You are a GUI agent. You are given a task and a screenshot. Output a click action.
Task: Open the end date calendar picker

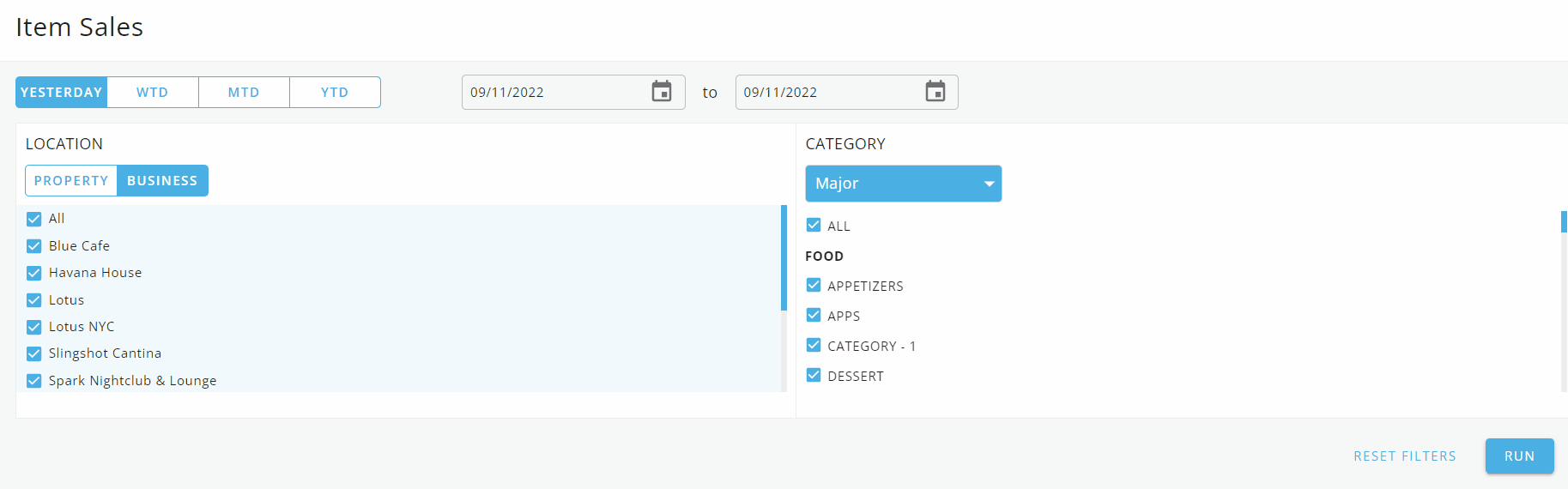pyautogui.click(x=935, y=92)
